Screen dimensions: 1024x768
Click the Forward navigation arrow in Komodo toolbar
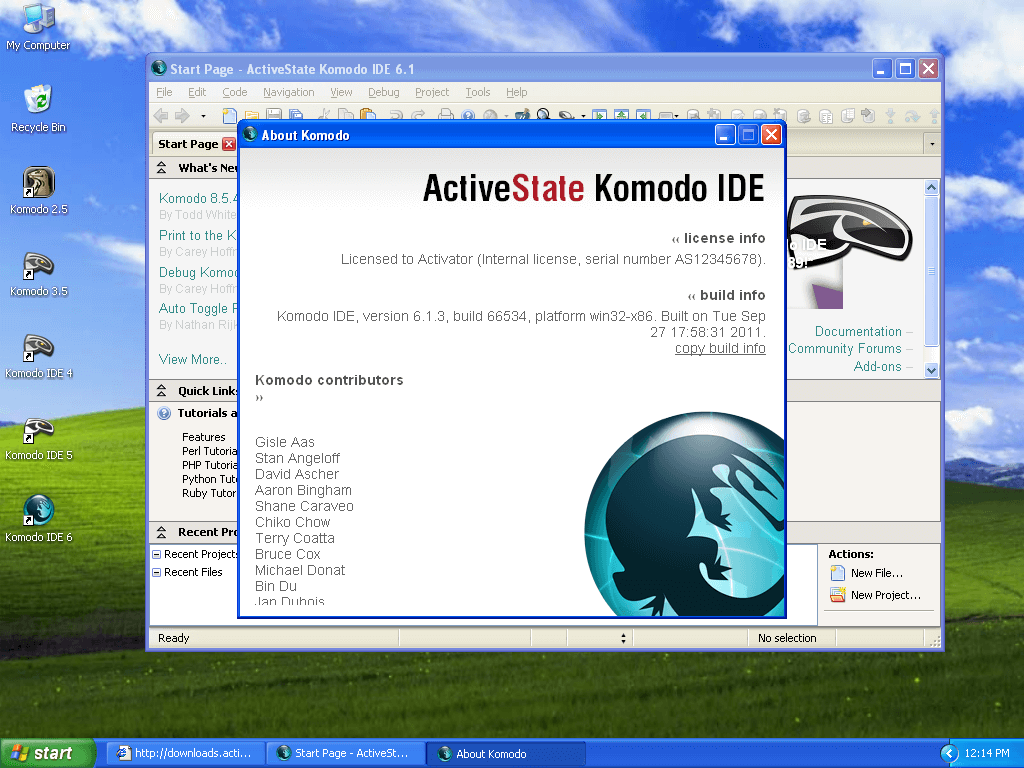tap(182, 116)
